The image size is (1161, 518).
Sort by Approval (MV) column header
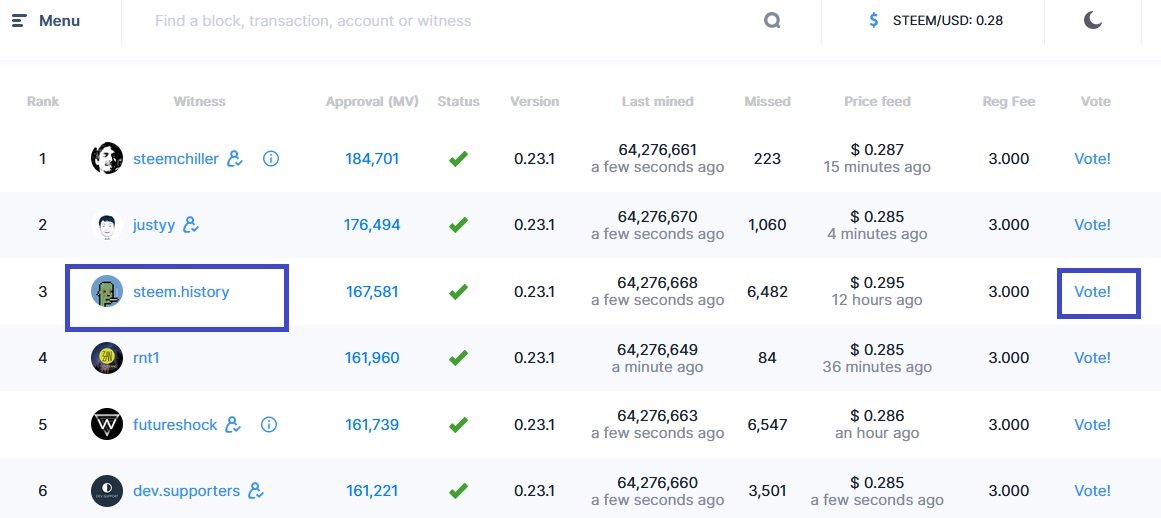[372, 101]
